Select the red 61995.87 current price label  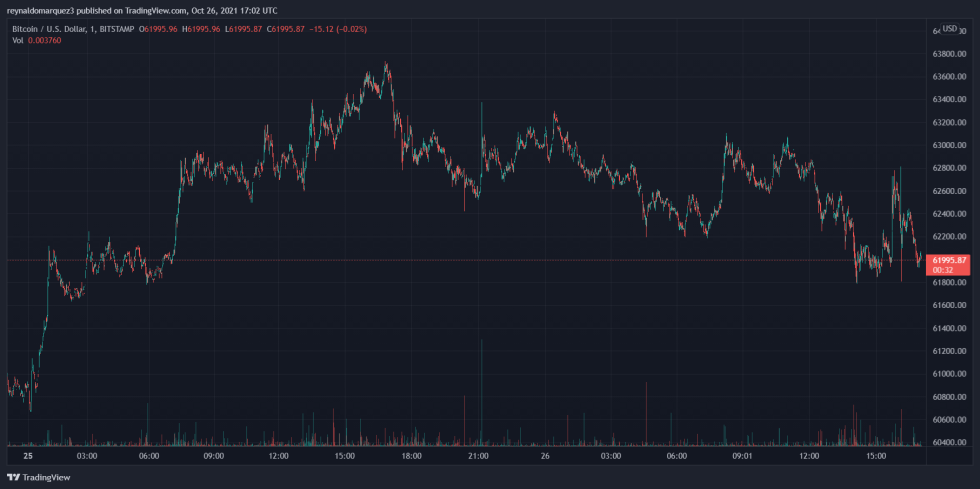950,260
